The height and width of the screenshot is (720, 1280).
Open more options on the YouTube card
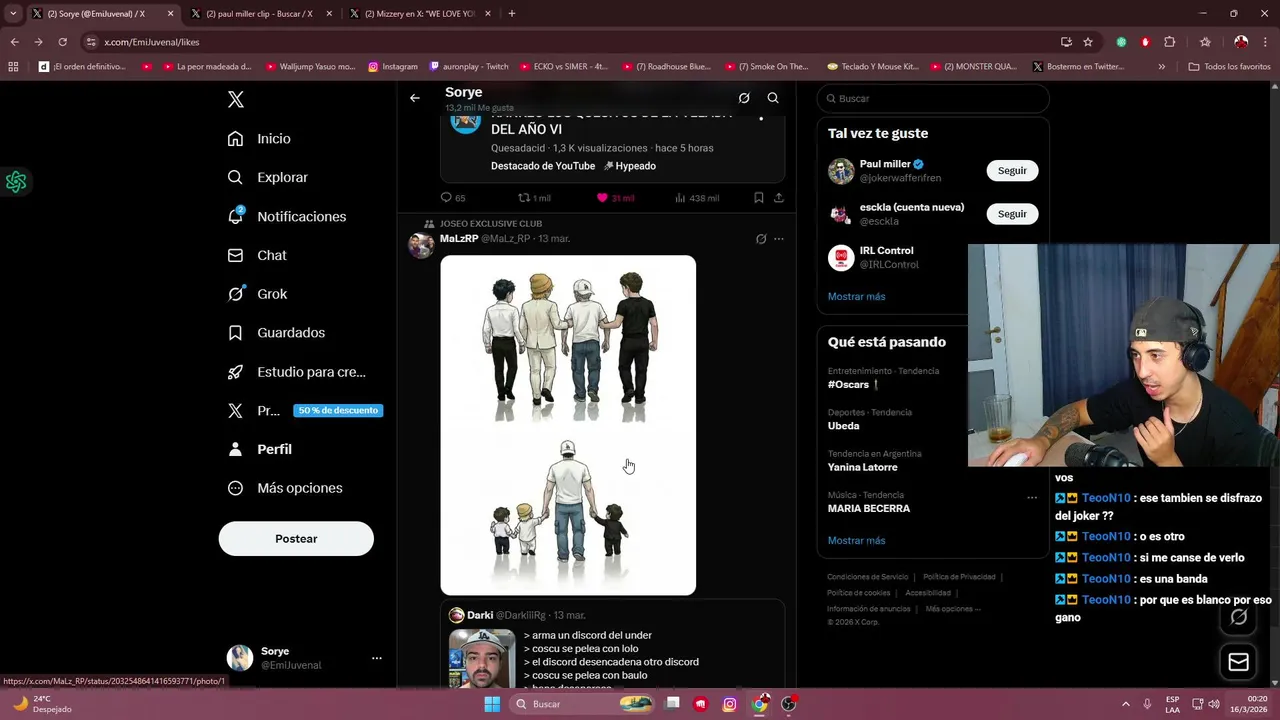coord(761,118)
